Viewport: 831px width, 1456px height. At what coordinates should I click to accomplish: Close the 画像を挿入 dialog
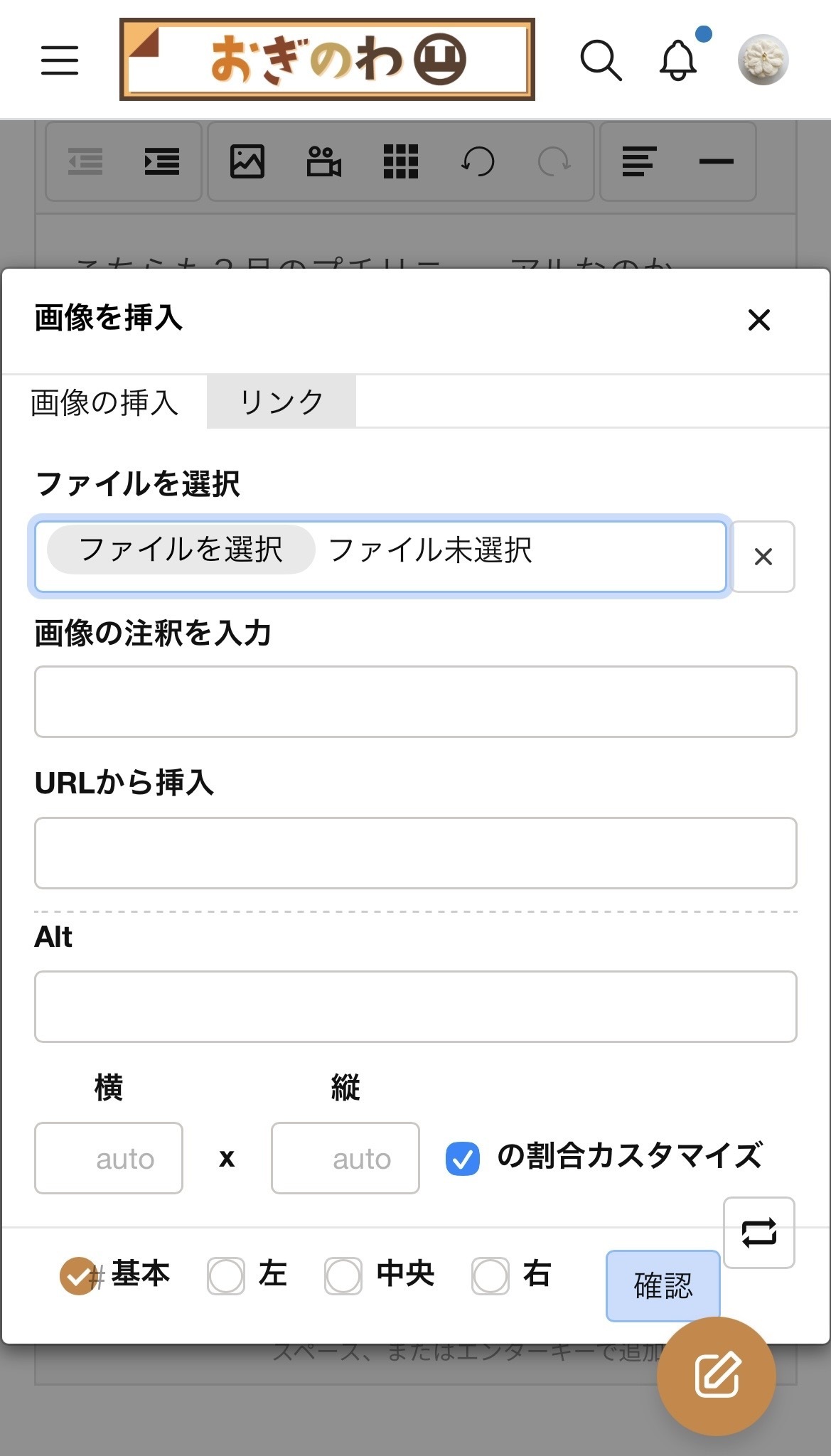[758, 320]
